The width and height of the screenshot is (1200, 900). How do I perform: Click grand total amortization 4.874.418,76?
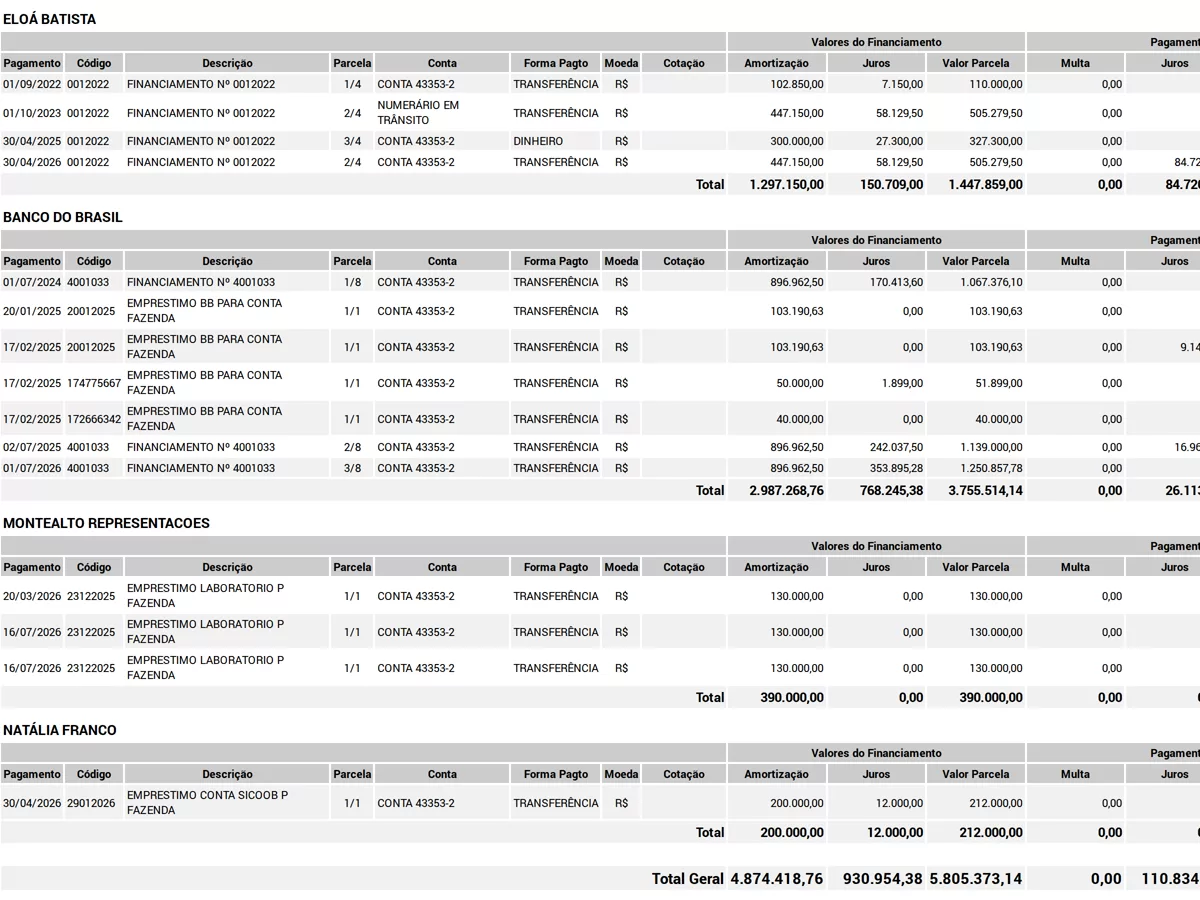point(778,878)
